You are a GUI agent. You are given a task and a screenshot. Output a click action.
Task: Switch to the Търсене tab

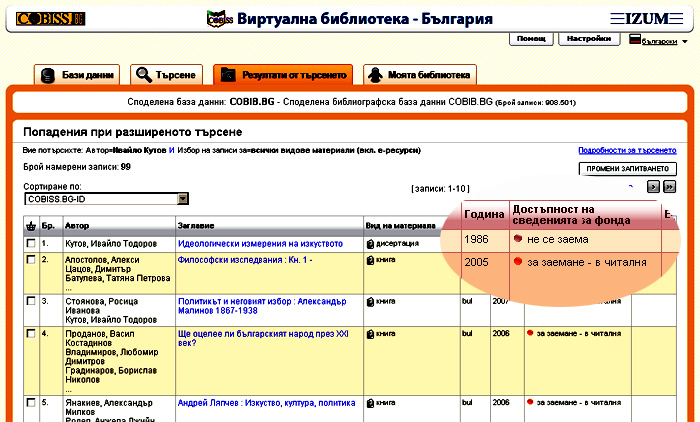point(166,75)
